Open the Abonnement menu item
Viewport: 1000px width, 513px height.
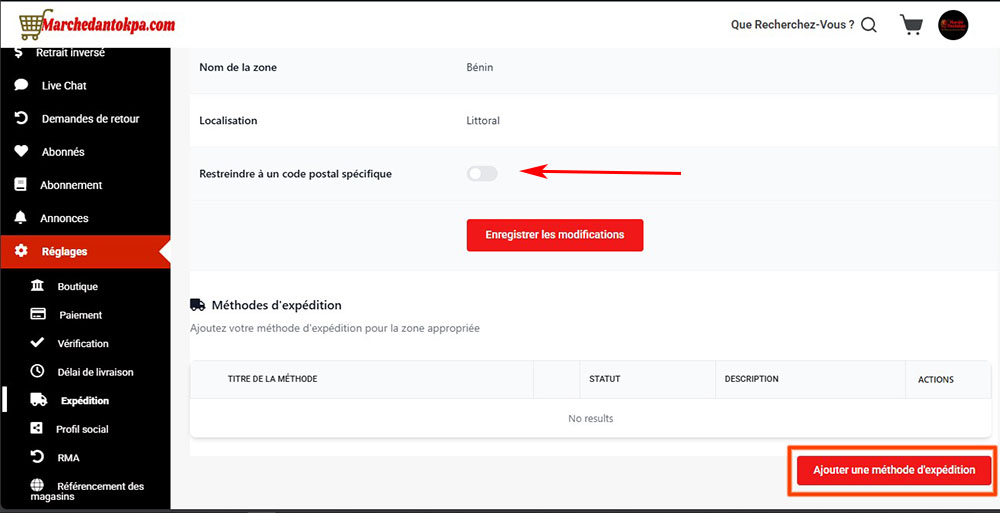tap(71, 185)
